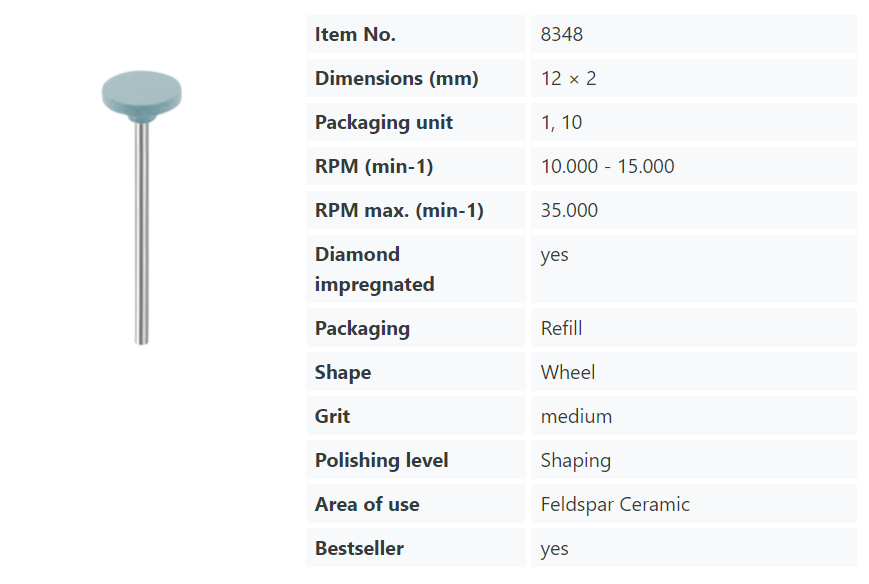
Task: Select the Shaping polishing level value
Action: pos(575,460)
